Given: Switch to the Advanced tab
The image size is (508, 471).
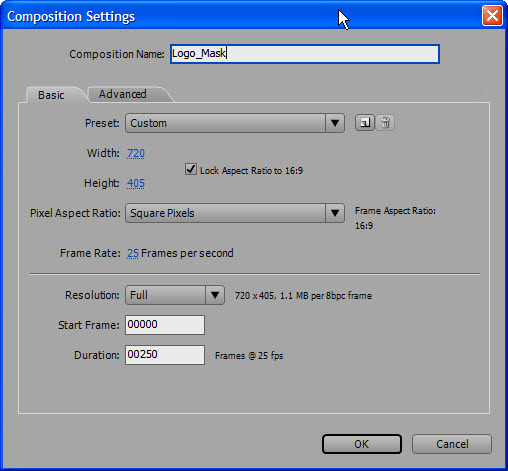Looking at the screenshot, I should point(122,94).
